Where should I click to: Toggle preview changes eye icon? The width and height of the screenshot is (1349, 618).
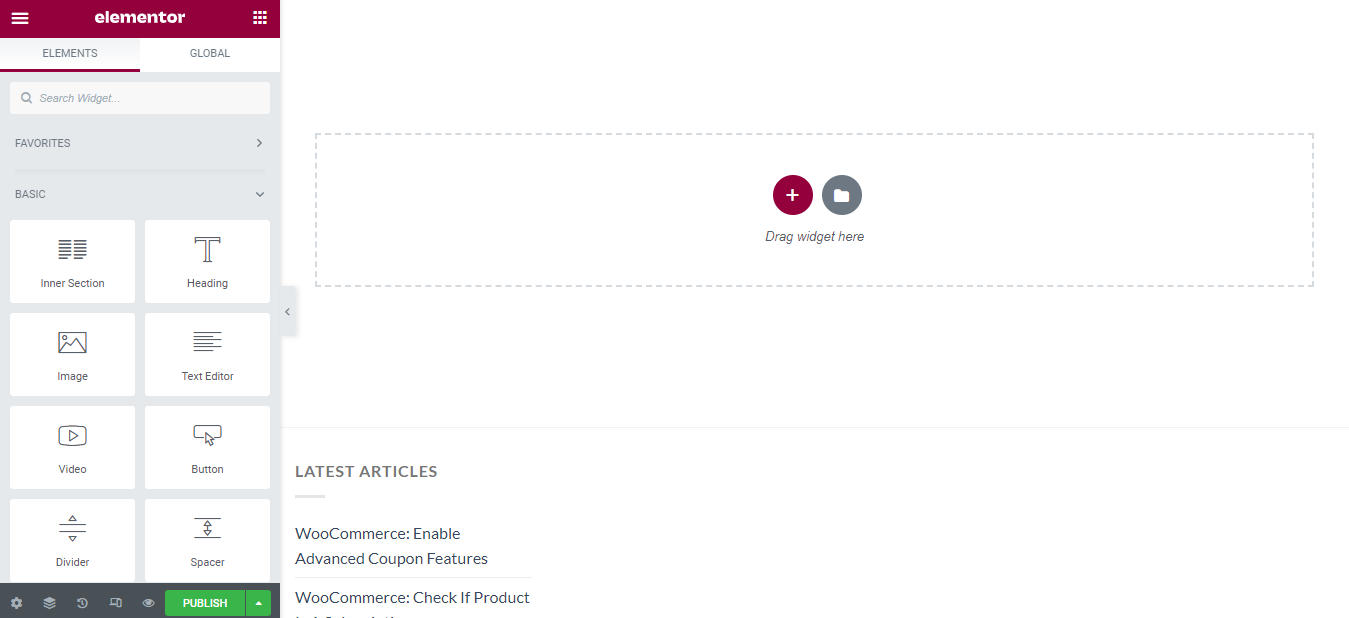pyautogui.click(x=148, y=603)
